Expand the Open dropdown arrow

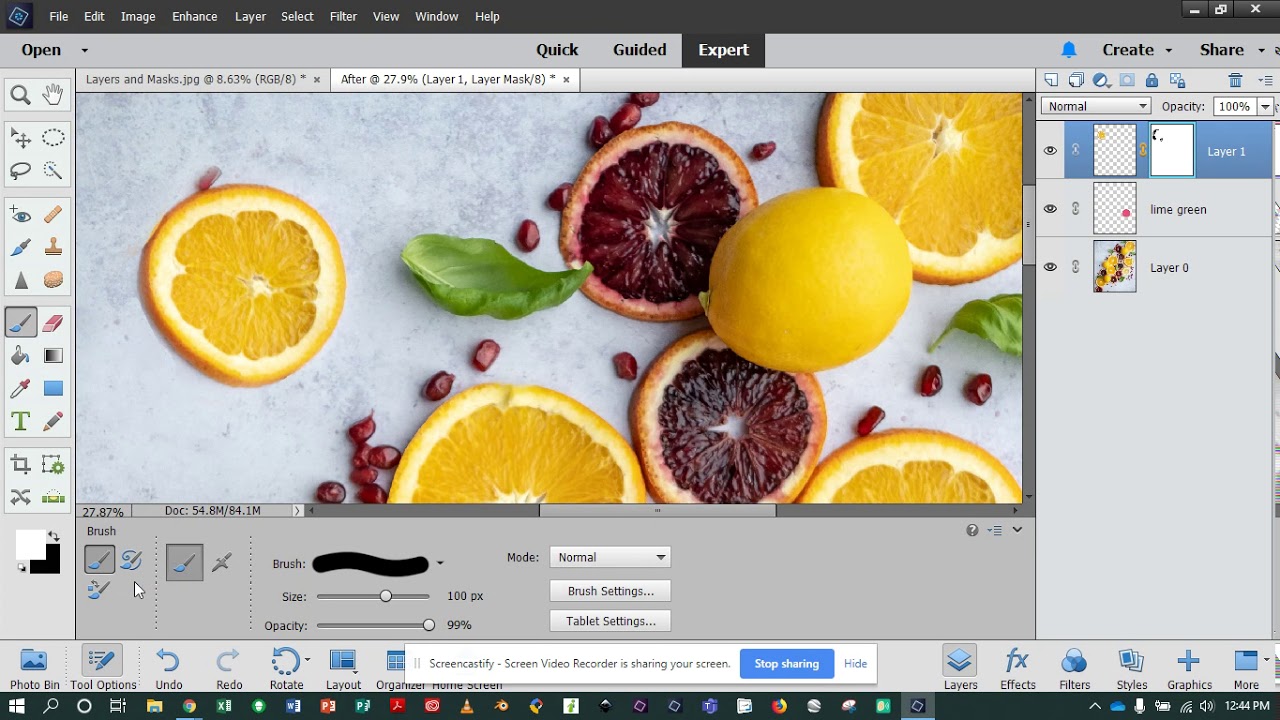tap(84, 50)
